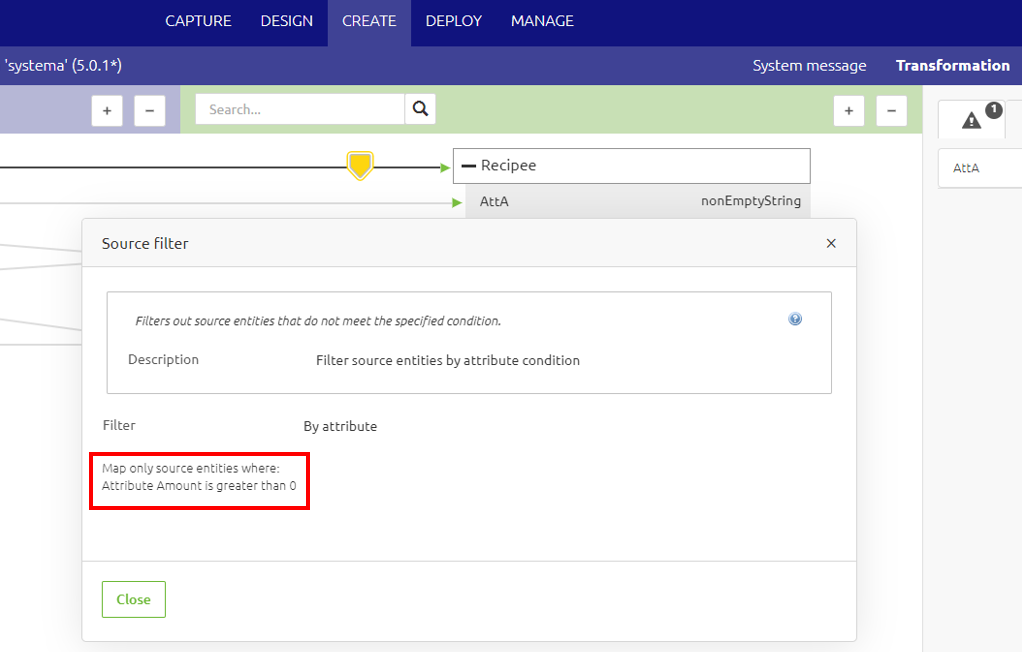Click the minus button left of Search
The width and height of the screenshot is (1022, 652).
pos(150,111)
